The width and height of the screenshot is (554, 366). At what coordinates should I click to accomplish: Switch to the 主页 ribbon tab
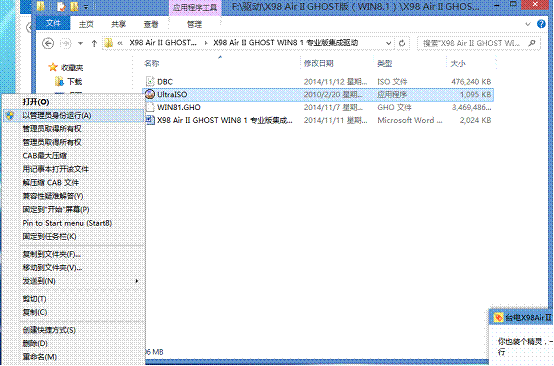[x=86, y=24]
